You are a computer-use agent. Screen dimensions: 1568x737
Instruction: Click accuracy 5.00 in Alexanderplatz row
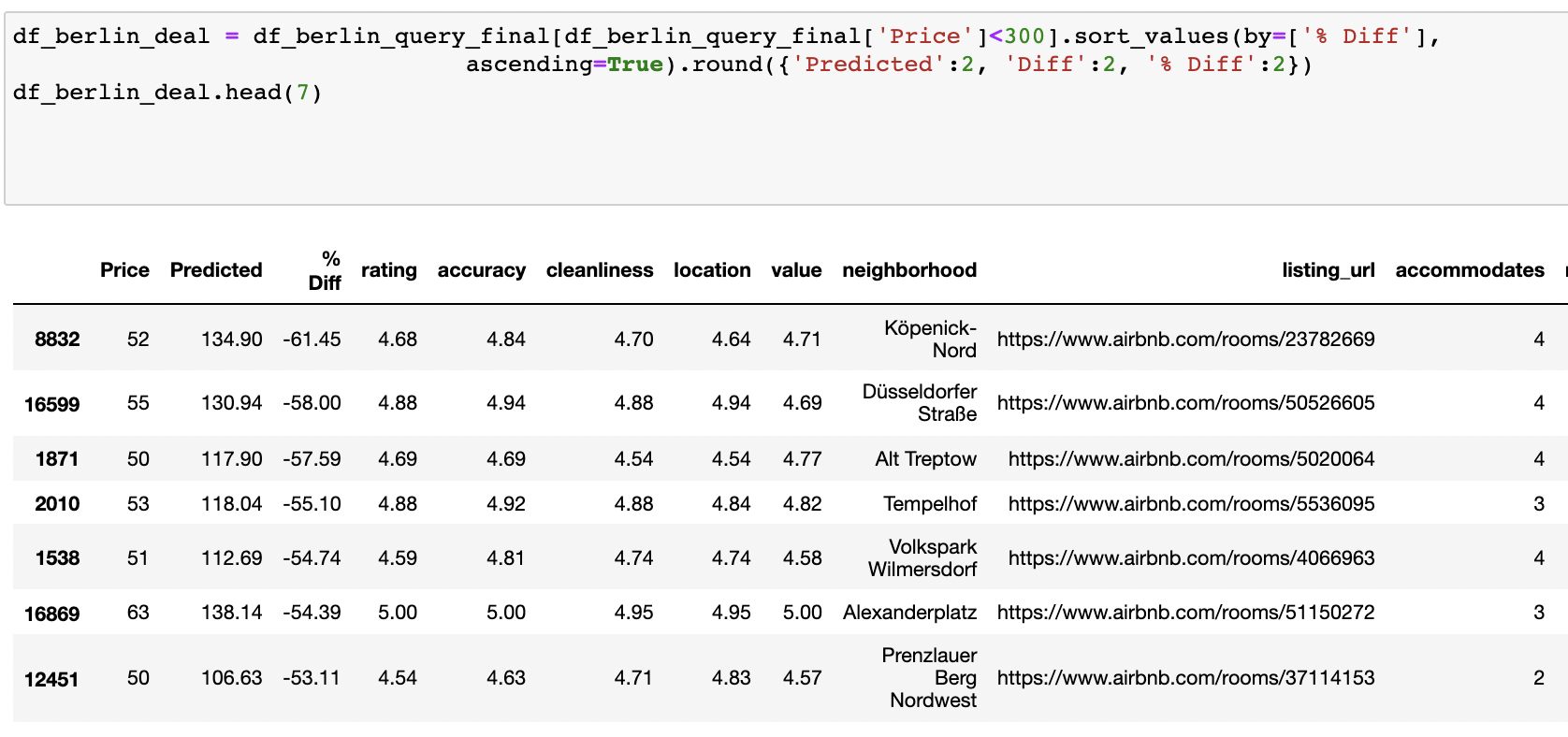506,613
